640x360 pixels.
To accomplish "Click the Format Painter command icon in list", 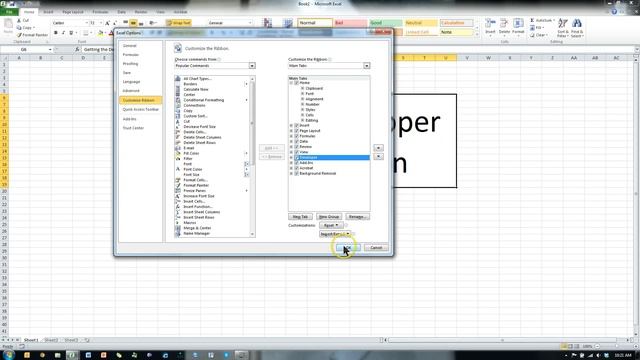I will pyautogui.click(x=178, y=185).
